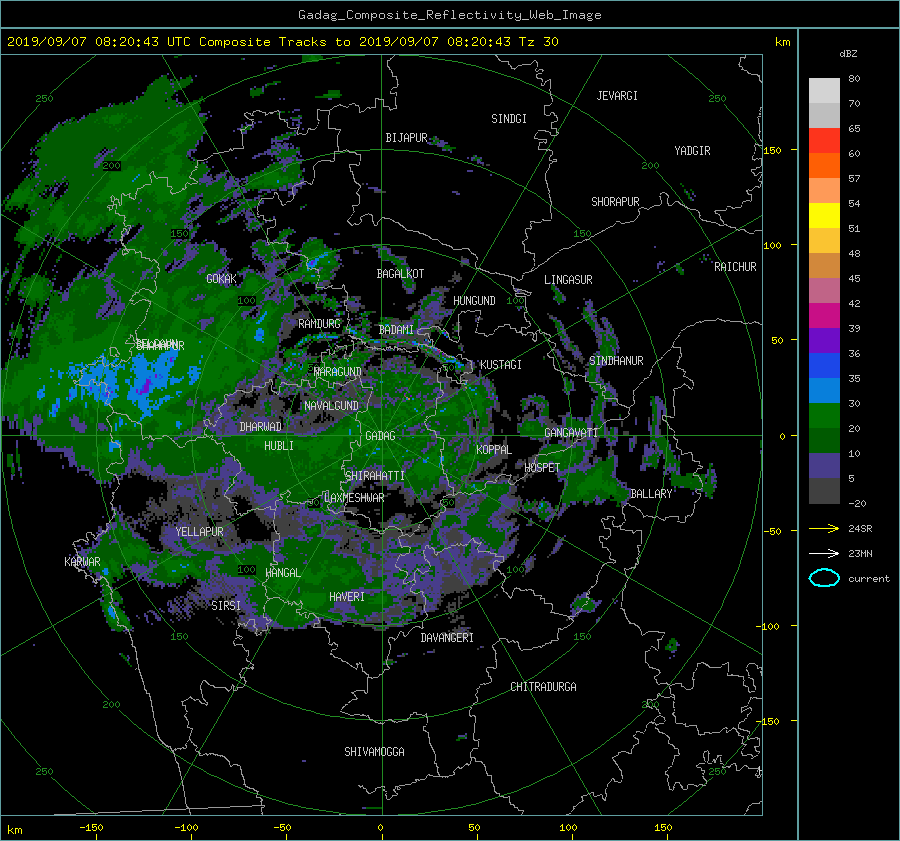
Task: Click the 'HANGAL' city label
Action: [283, 573]
